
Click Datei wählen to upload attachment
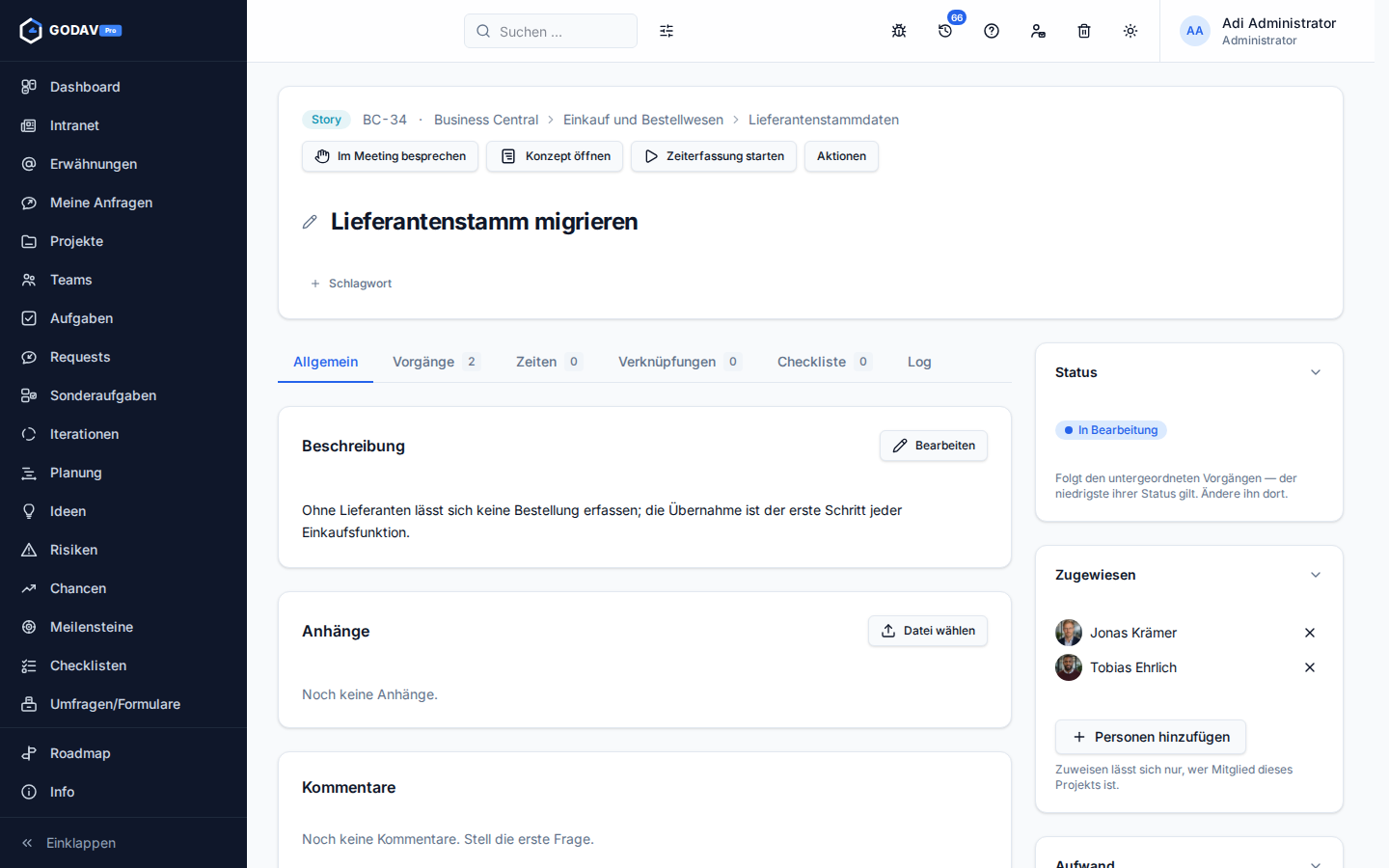tap(928, 631)
